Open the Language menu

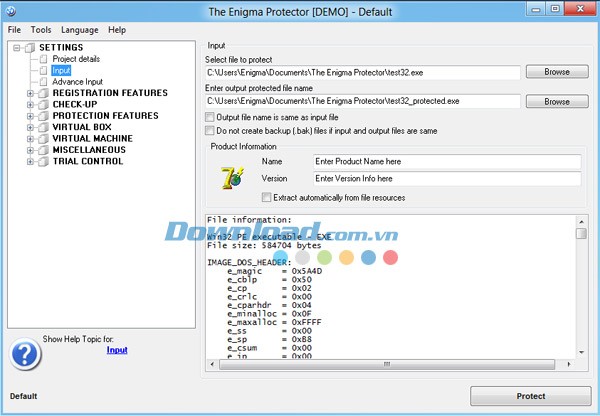(x=79, y=30)
